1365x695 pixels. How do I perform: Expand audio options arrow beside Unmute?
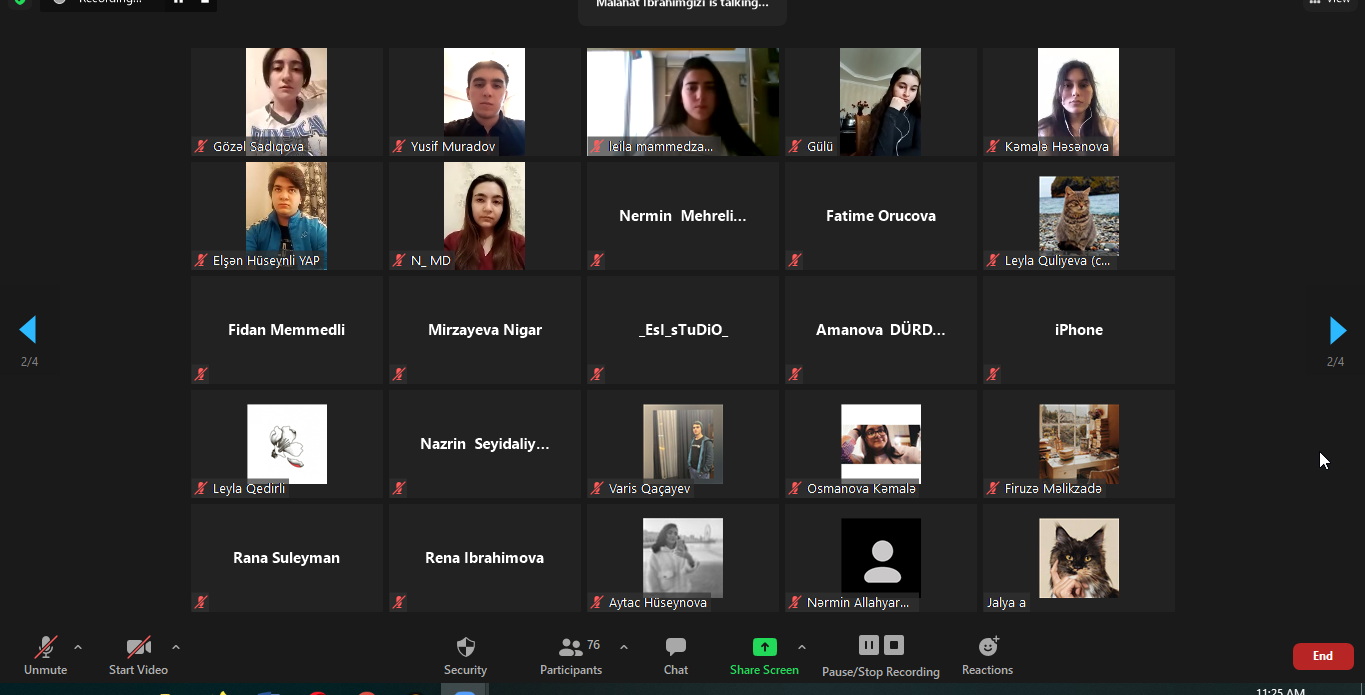coord(78,647)
